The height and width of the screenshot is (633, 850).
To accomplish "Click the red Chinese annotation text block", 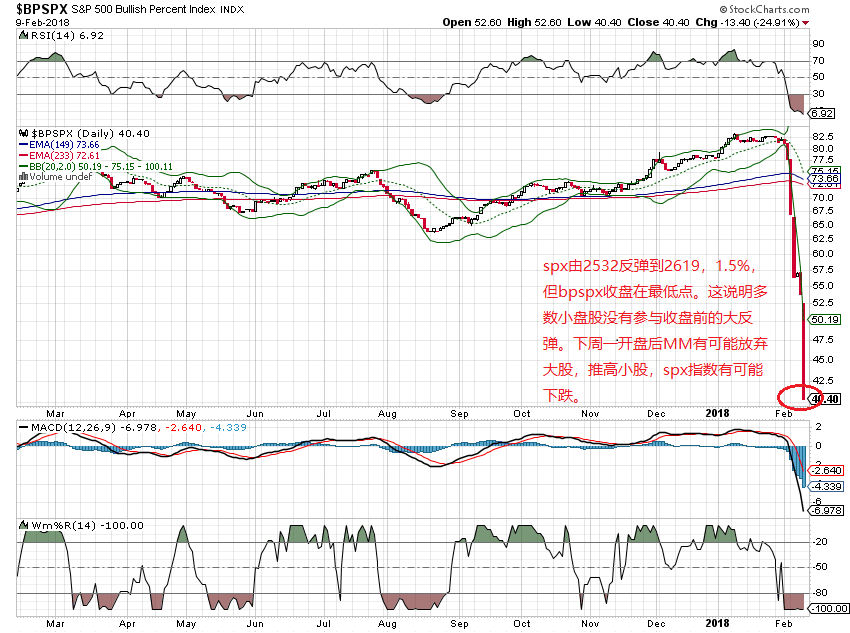I will coord(654,330).
